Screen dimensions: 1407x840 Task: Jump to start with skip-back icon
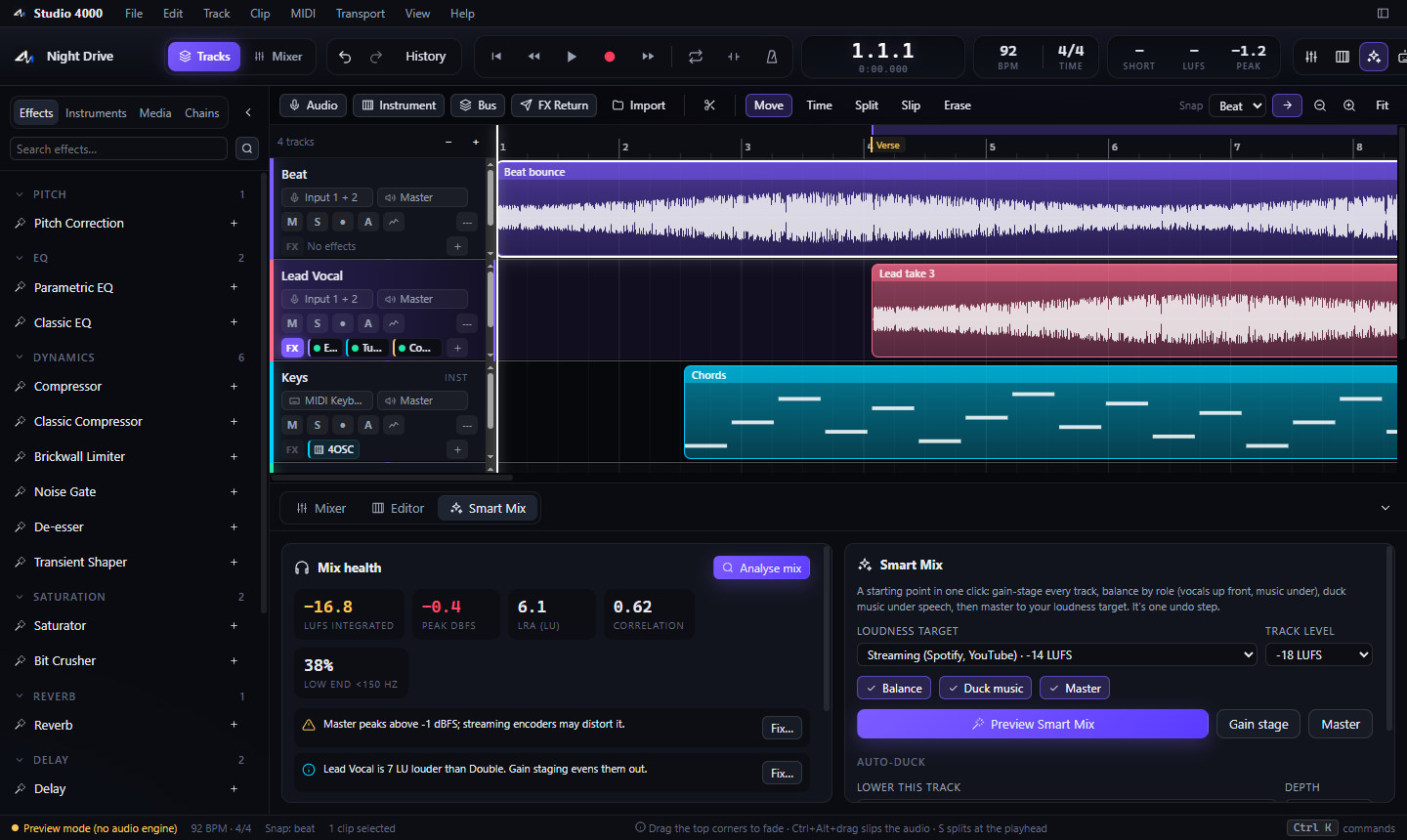496,57
